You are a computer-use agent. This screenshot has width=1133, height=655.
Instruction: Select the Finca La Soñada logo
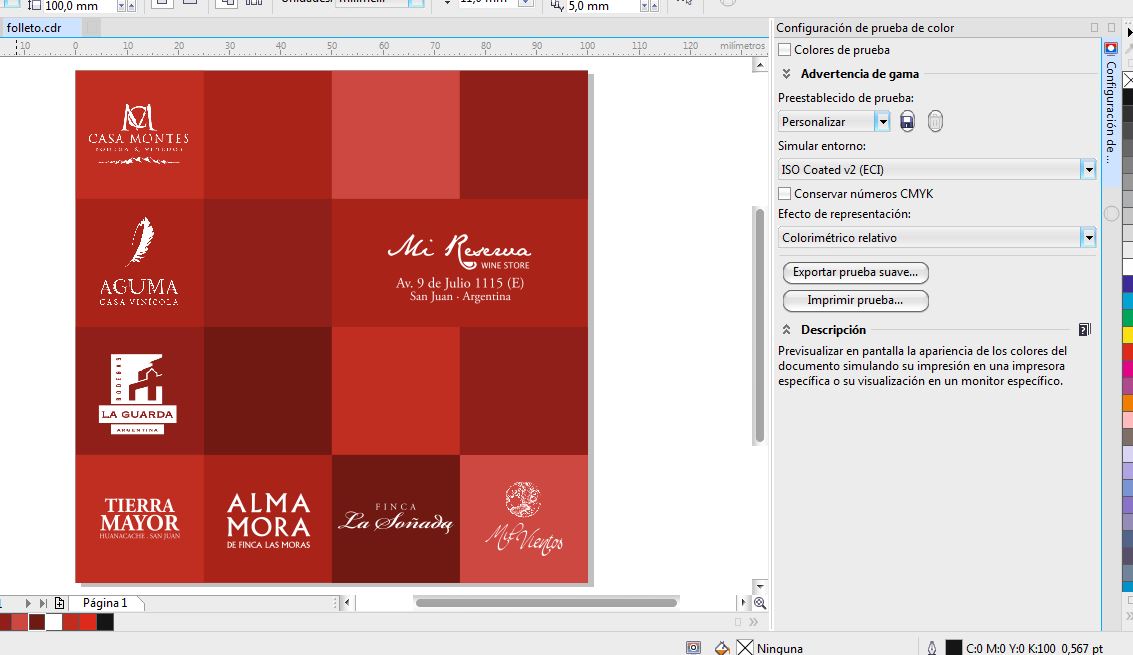396,518
